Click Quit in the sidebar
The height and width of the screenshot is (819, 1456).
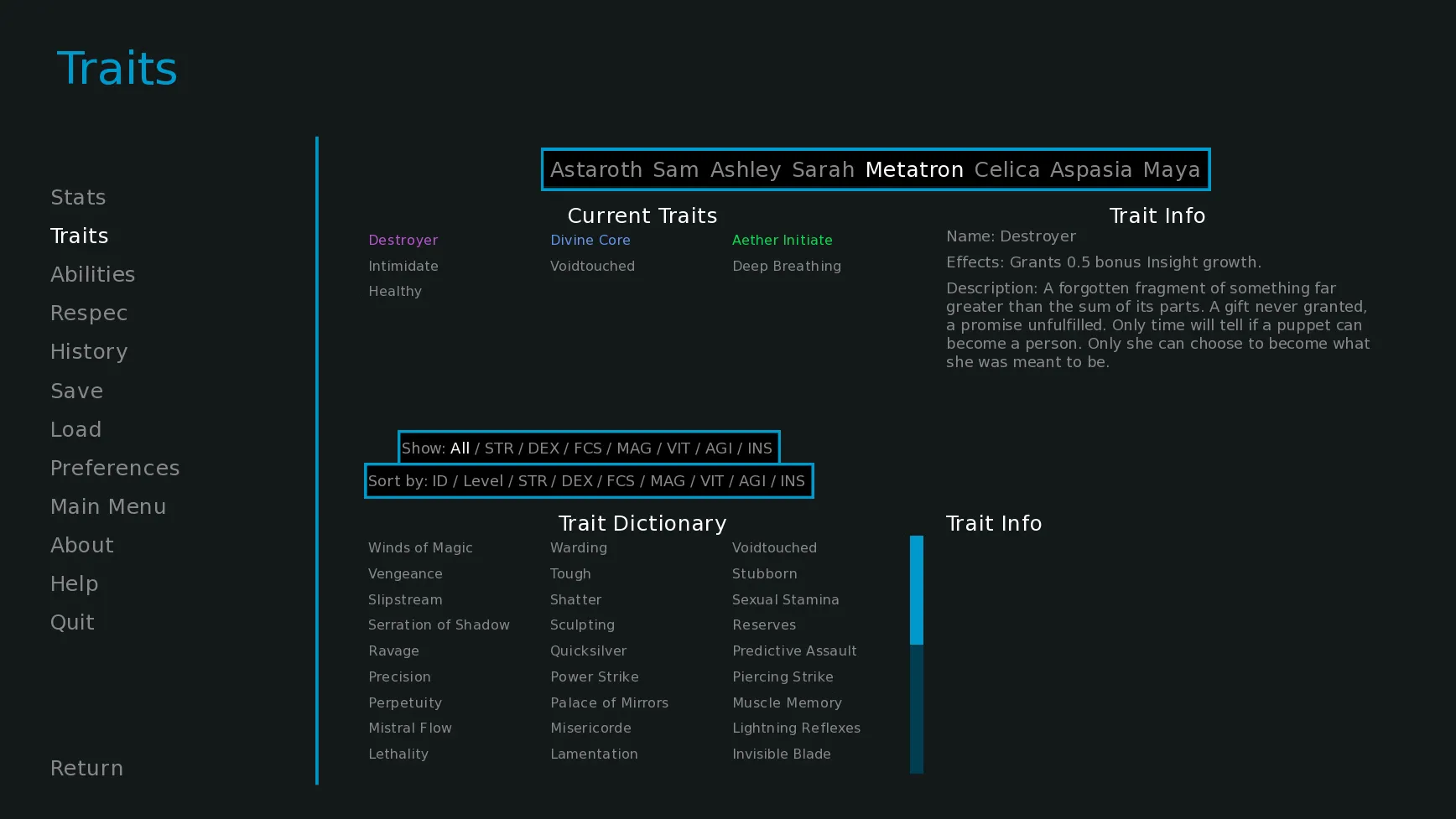click(x=72, y=622)
